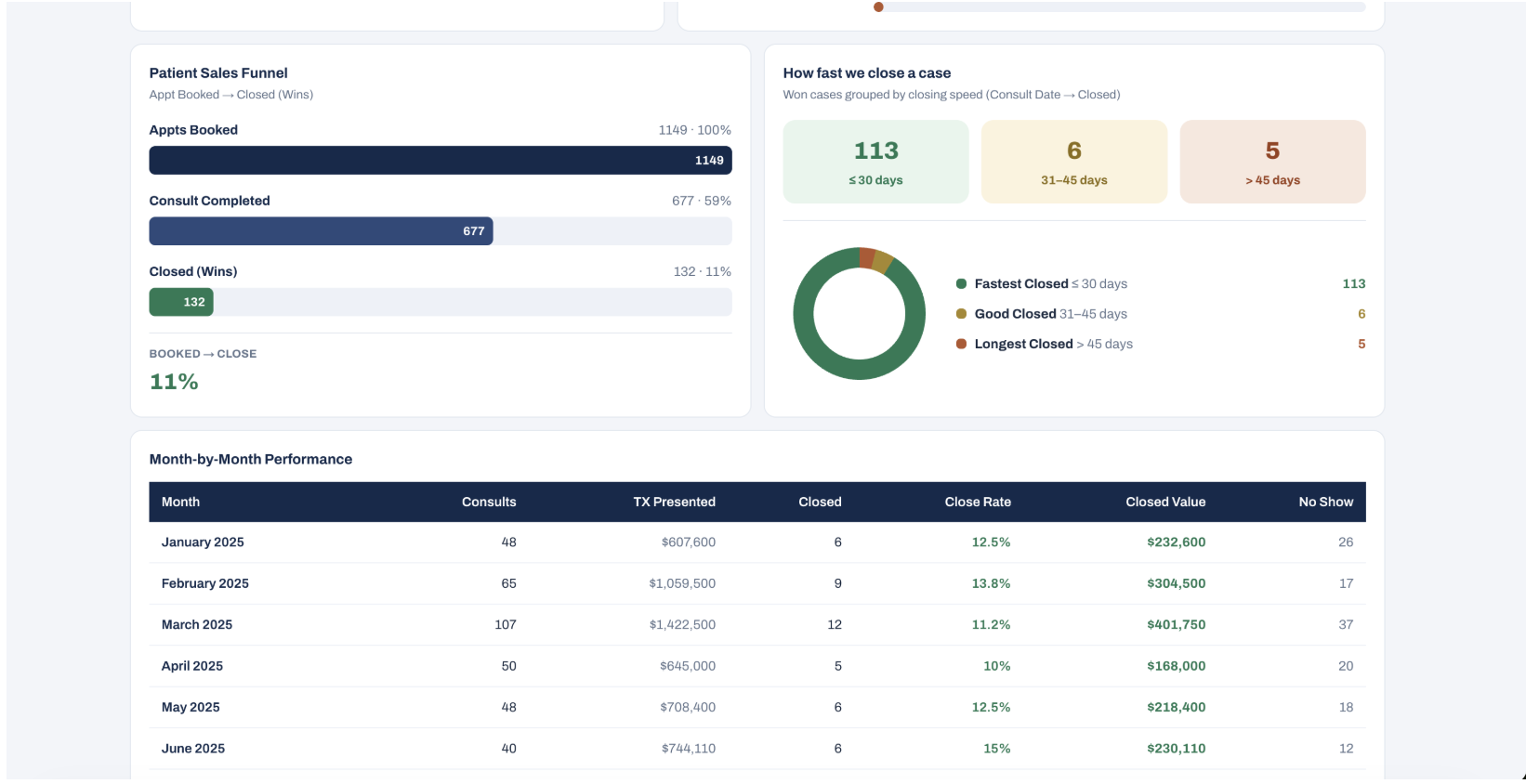Sort table by TX Presented column header
This screenshot has height=784, width=1526.
pos(675,502)
